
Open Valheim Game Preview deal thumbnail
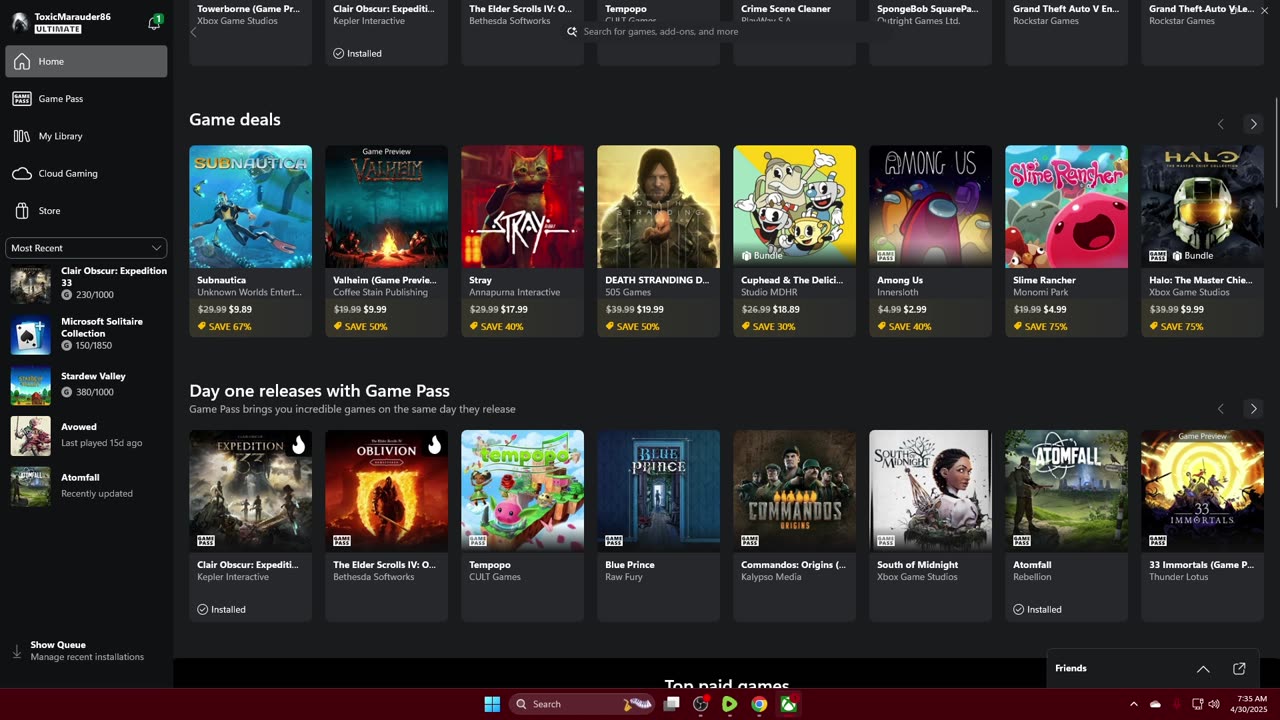click(x=386, y=207)
